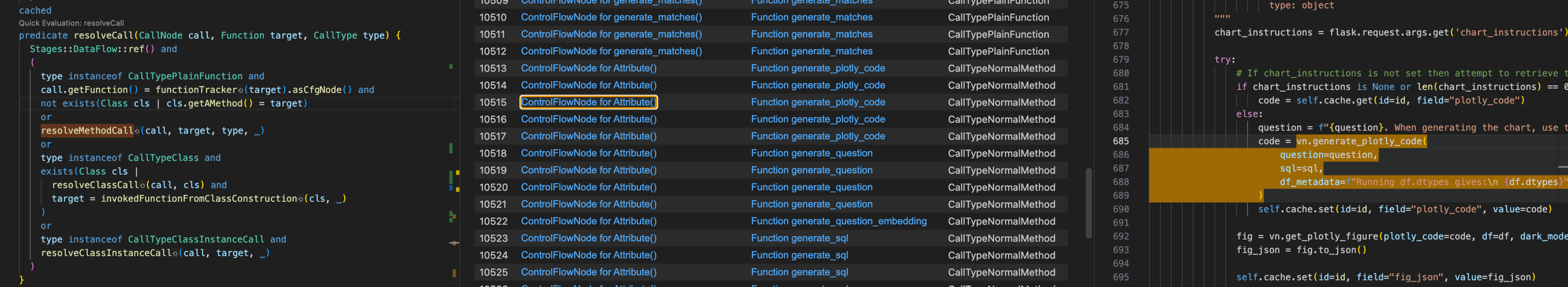The image size is (1568, 287).
Task: Open Function generate_question link in row 10518
Action: 812,153
